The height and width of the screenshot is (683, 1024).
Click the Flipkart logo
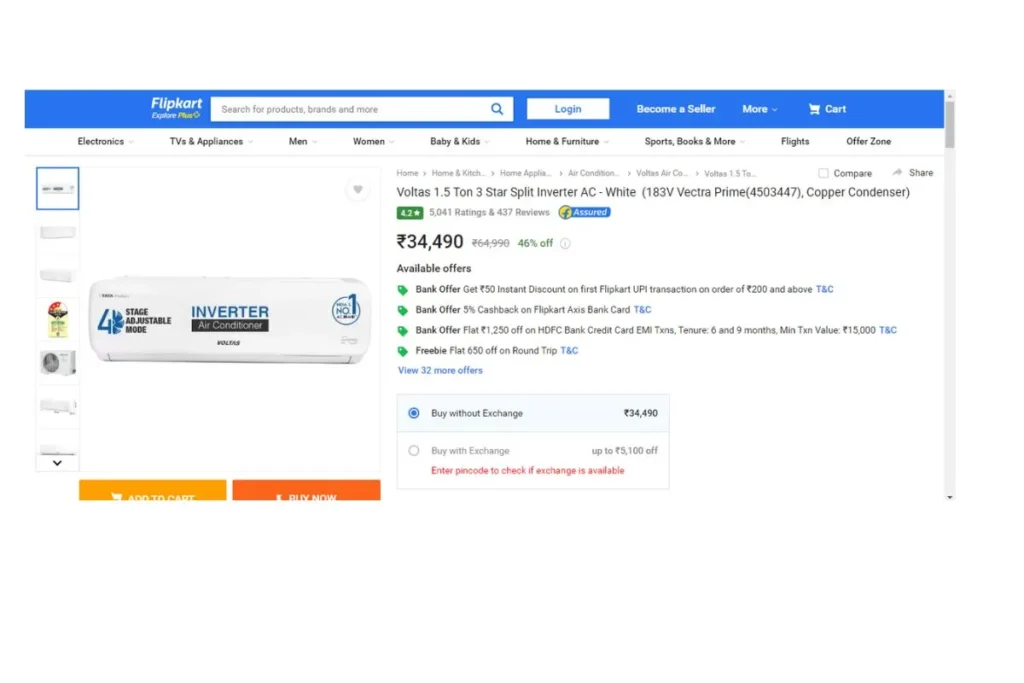click(x=176, y=103)
